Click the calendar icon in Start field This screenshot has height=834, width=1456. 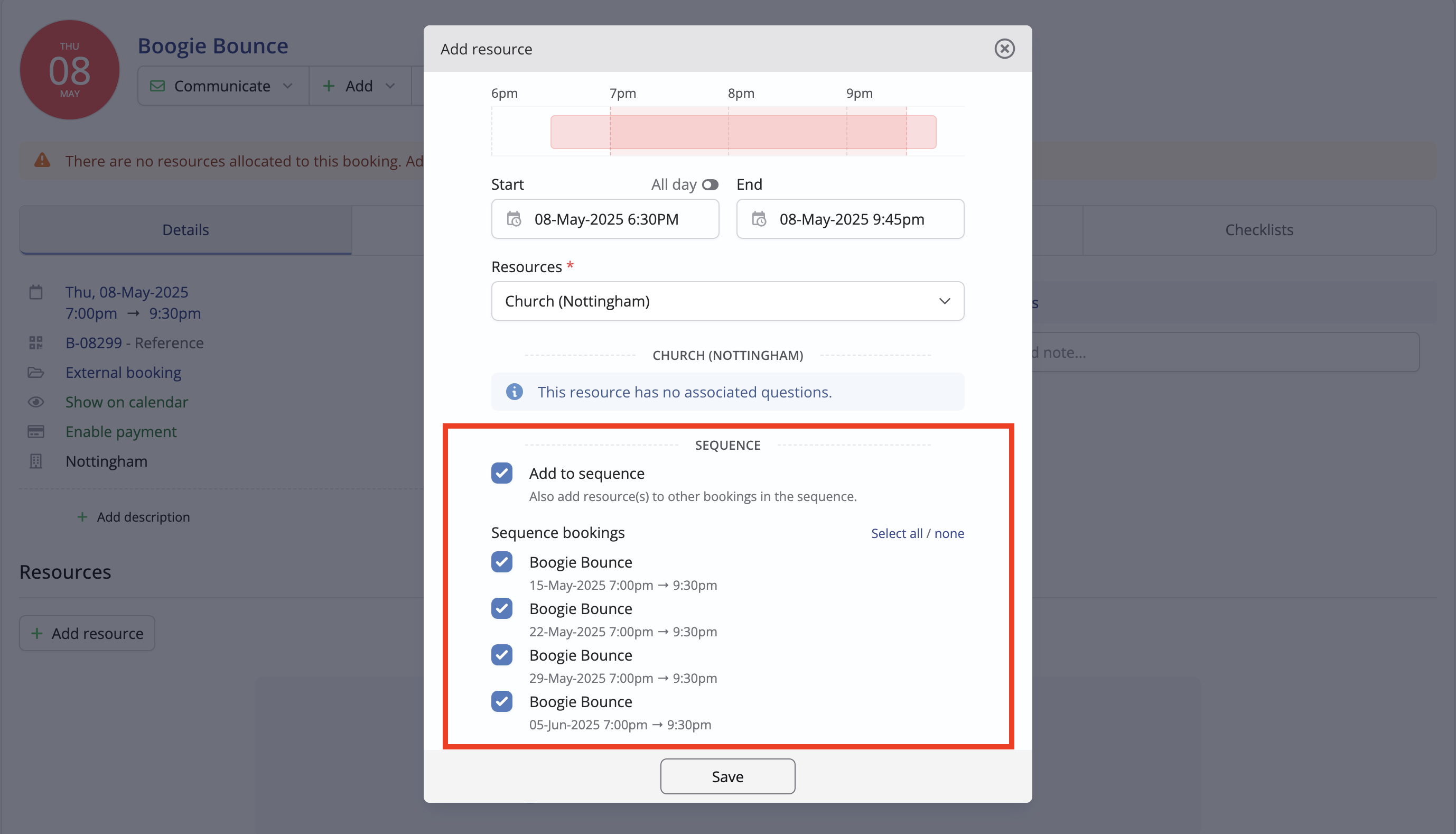[514, 219]
